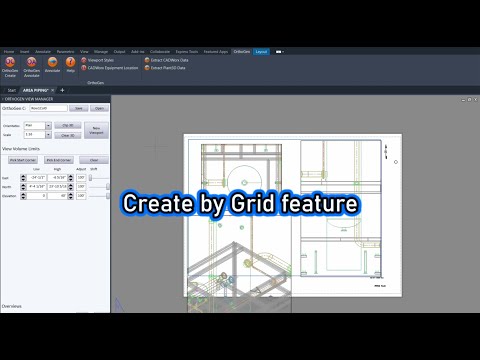Add a new drawing tab with plus
Image resolution: width=480 pixels, height=360 pixels.
click(62, 90)
